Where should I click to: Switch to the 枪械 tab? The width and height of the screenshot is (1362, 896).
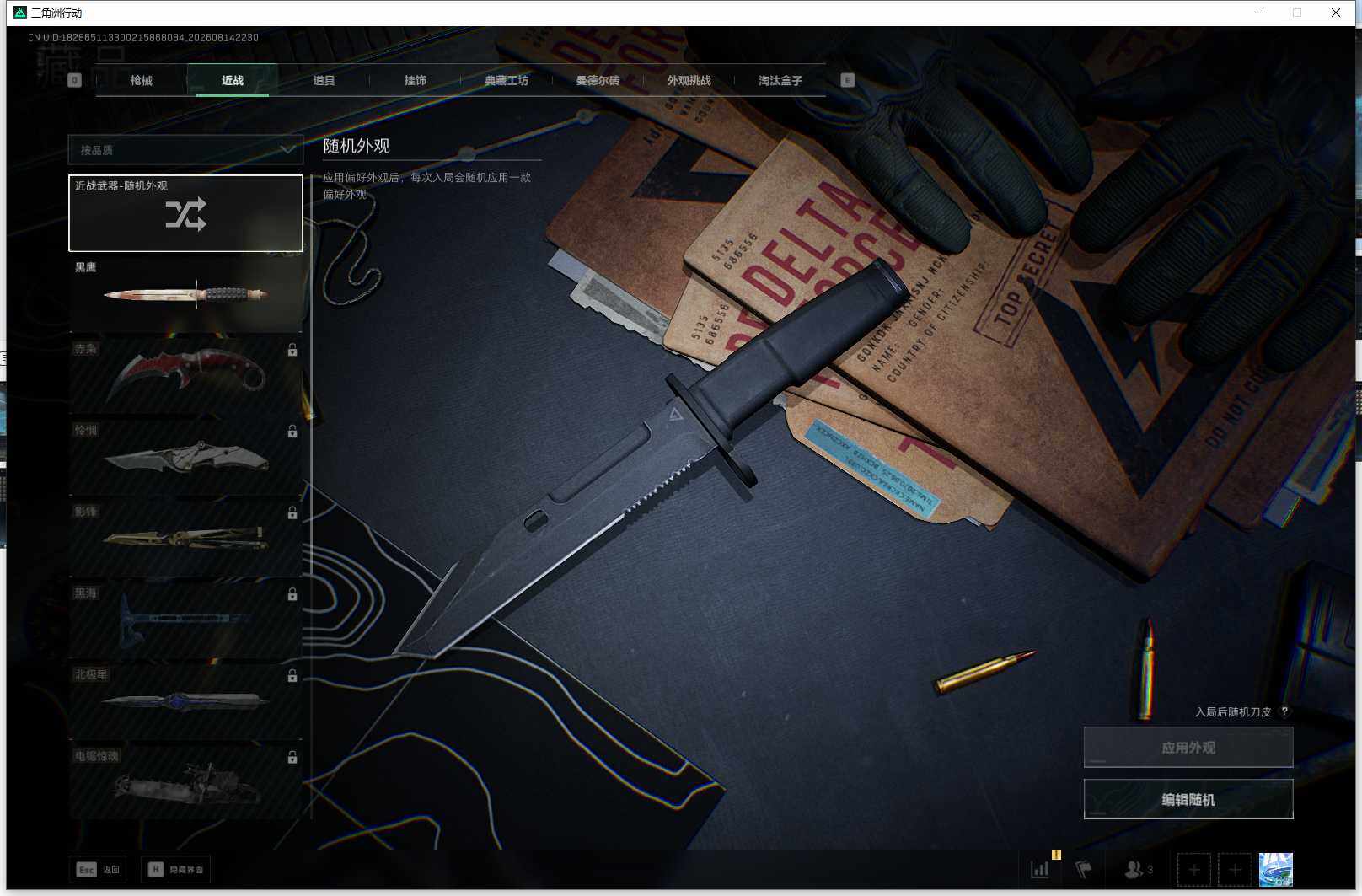pos(142,80)
